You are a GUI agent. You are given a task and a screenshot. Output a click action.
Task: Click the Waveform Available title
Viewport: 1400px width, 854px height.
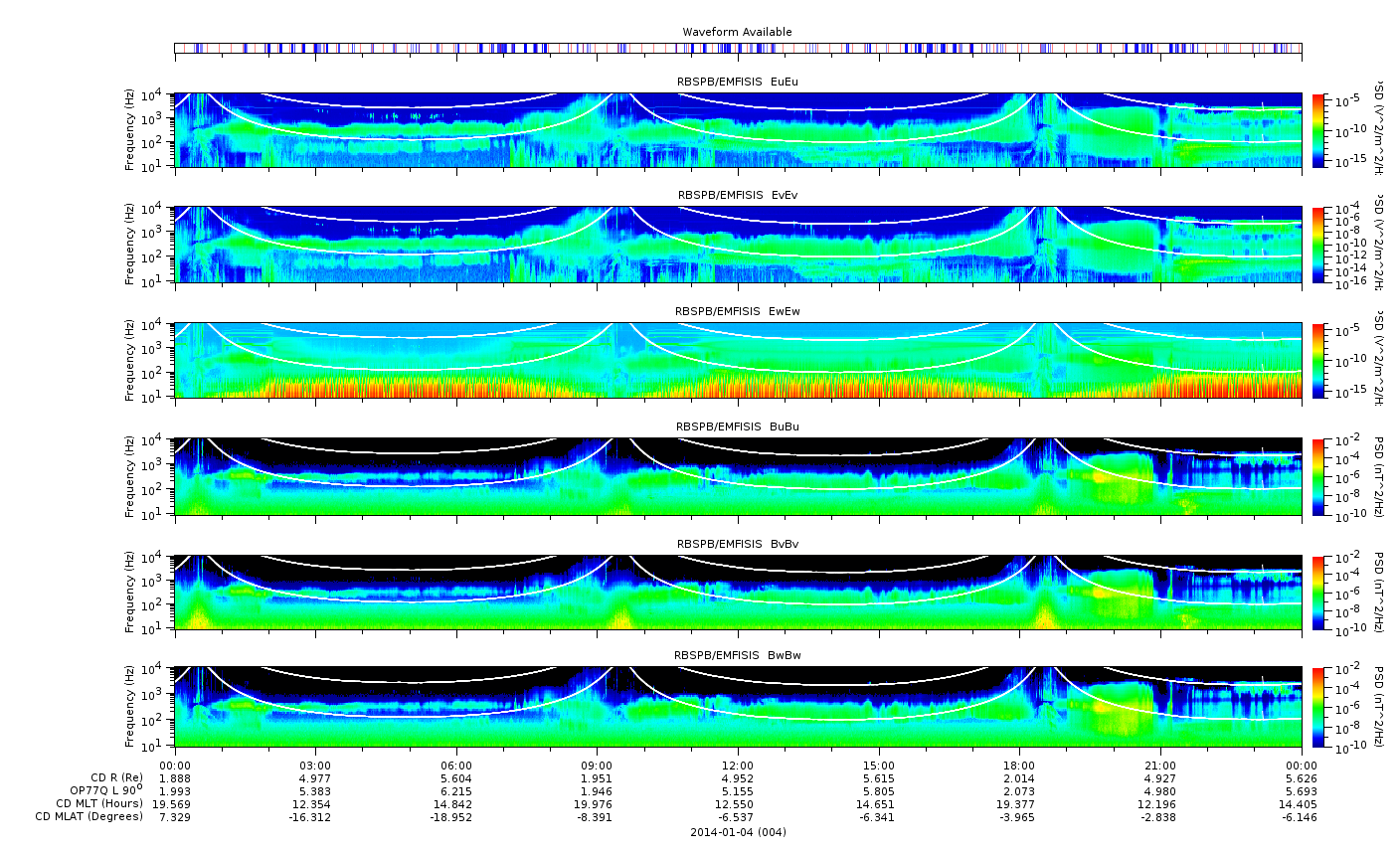pos(737,32)
